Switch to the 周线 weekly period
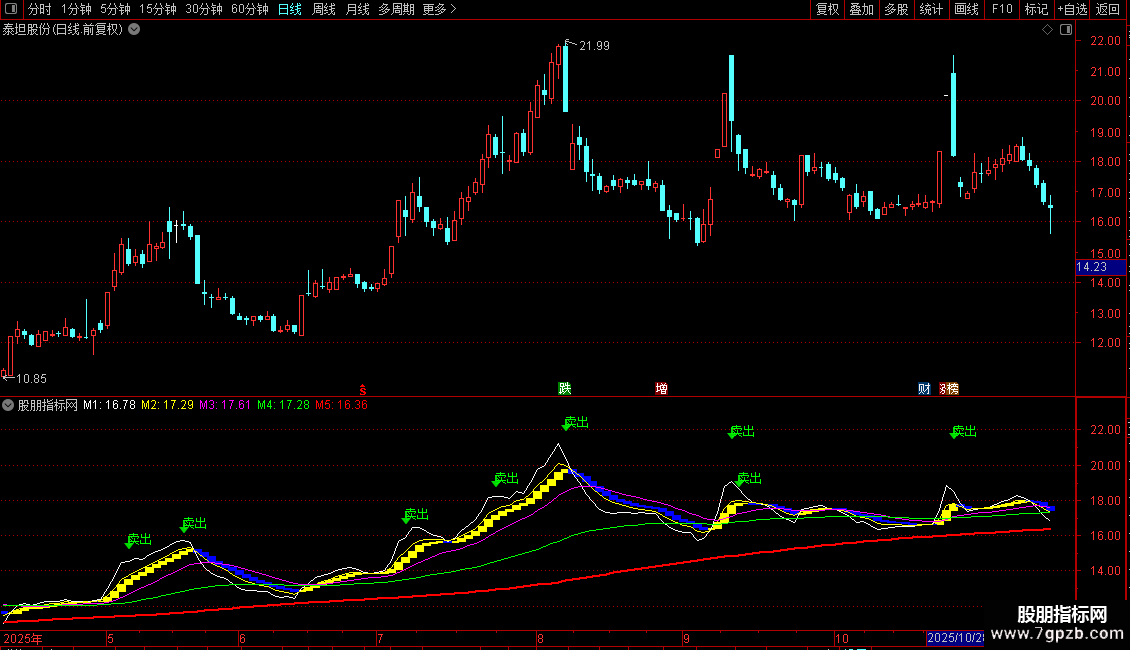The image size is (1130, 650). pos(324,9)
